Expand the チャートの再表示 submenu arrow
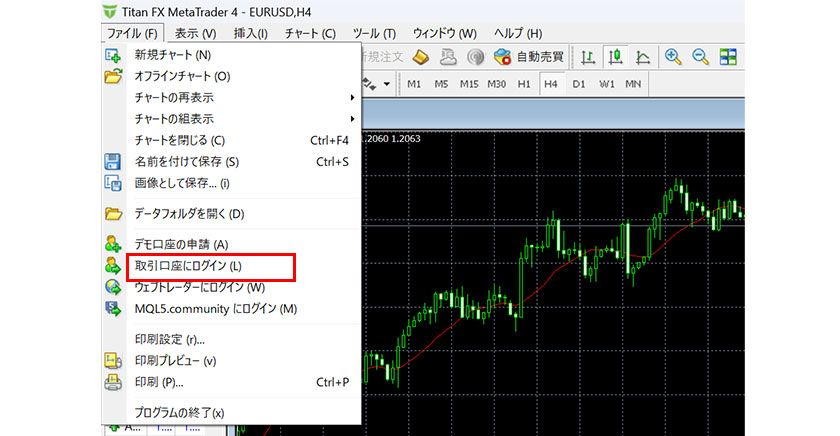 (352, 97)
